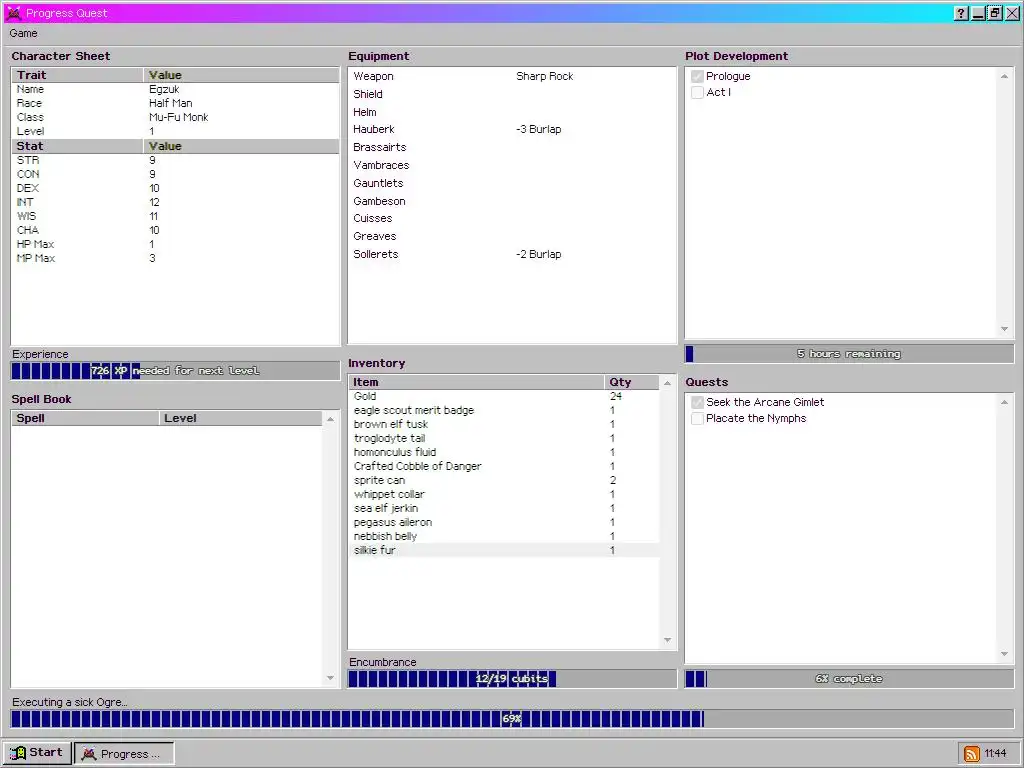Click up arrow in Quests list
1024x768 pixels.
pyautogui.click(x=1004, y=402)
